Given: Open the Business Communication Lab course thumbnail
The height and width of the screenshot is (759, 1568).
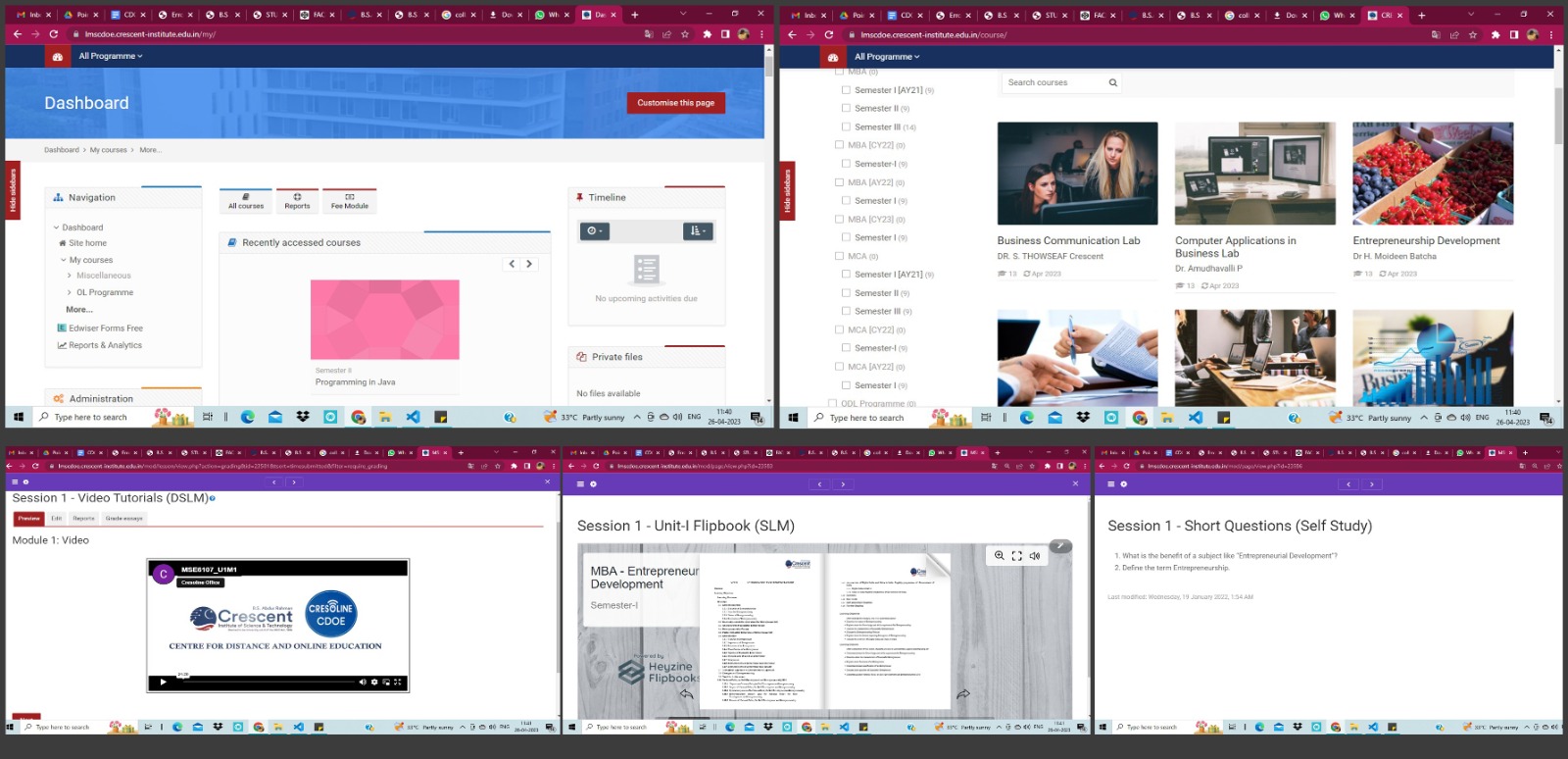Looking at the screenshot, I should pos(1077,174).
